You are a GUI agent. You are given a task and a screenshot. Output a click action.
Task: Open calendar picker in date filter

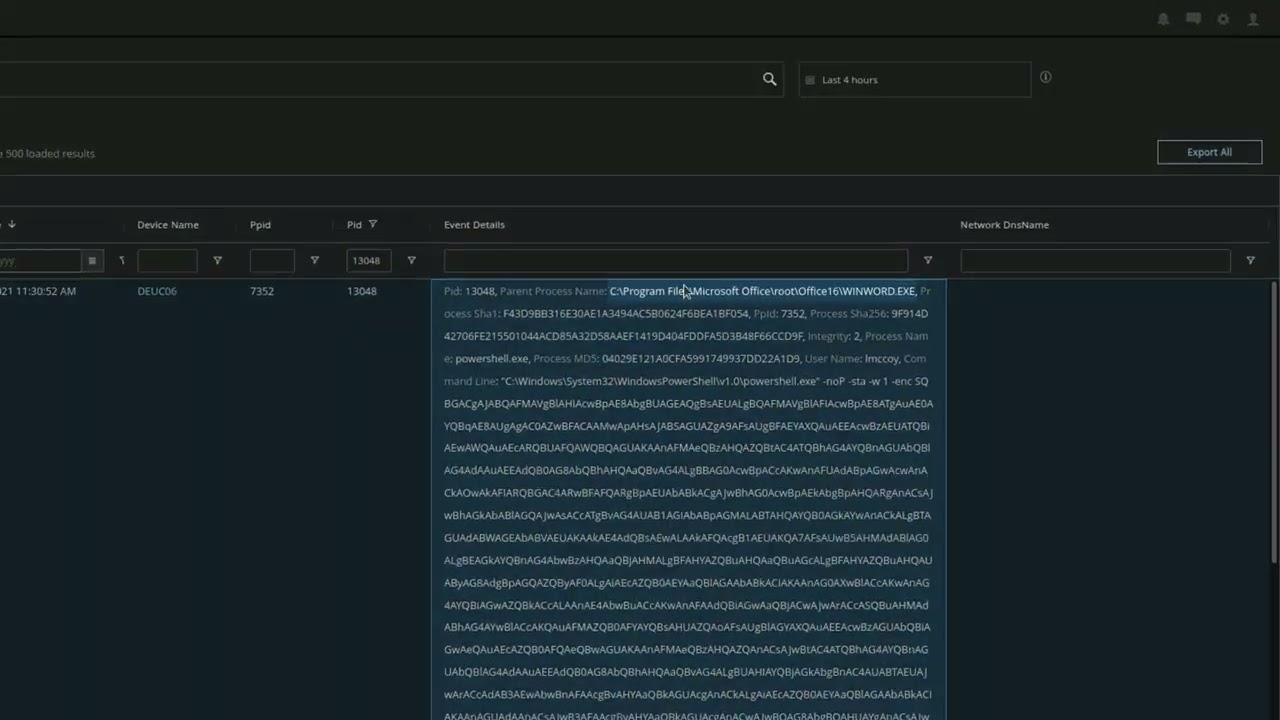91,261
